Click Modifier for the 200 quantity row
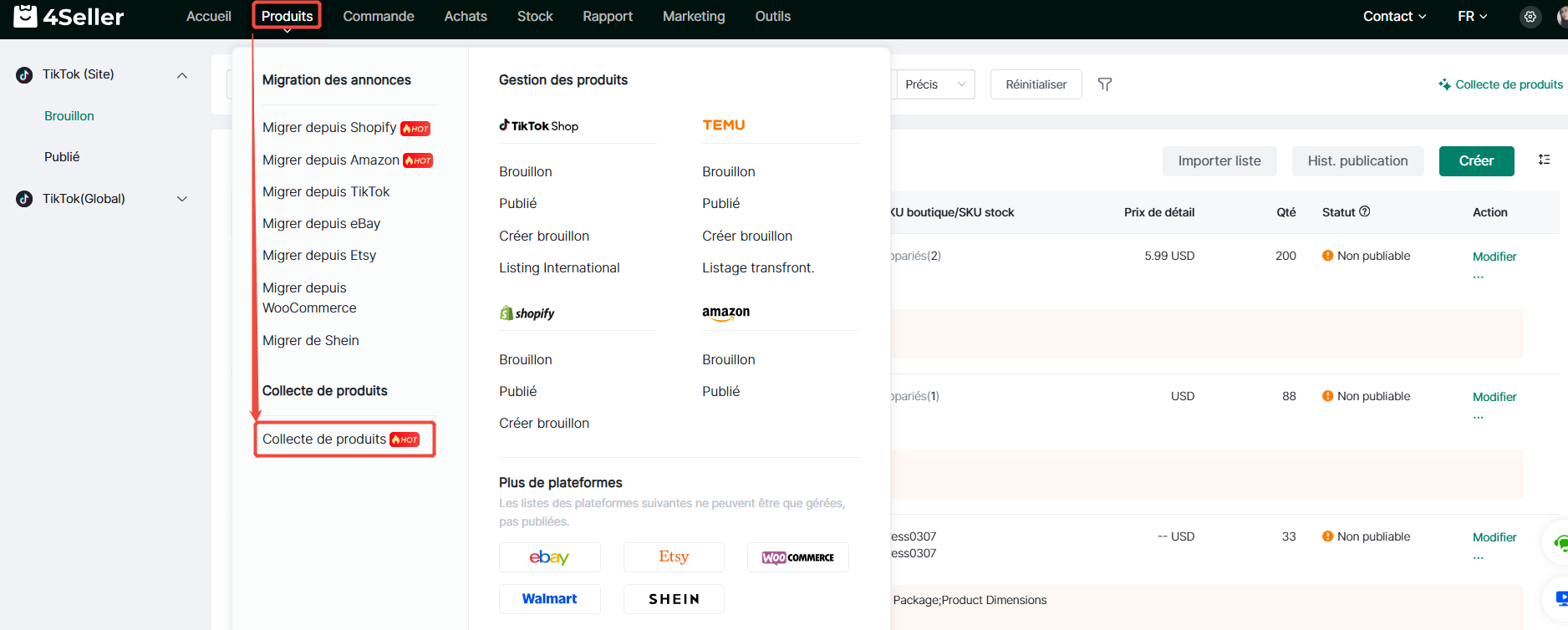This screenshot has height=630, width=1568. (1494, 257)
